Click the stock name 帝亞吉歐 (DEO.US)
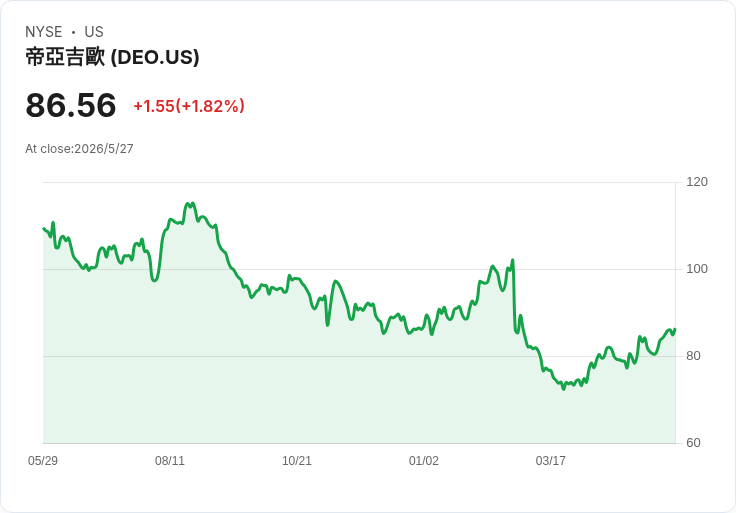Image resolution: width=736 pixels, height=513 pixels. click(112, 57)
